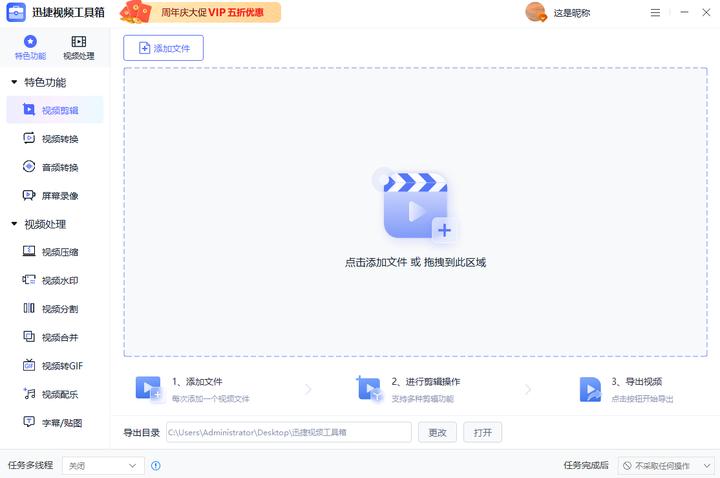Click the 添加文件 button

click(x=163, y=48)
